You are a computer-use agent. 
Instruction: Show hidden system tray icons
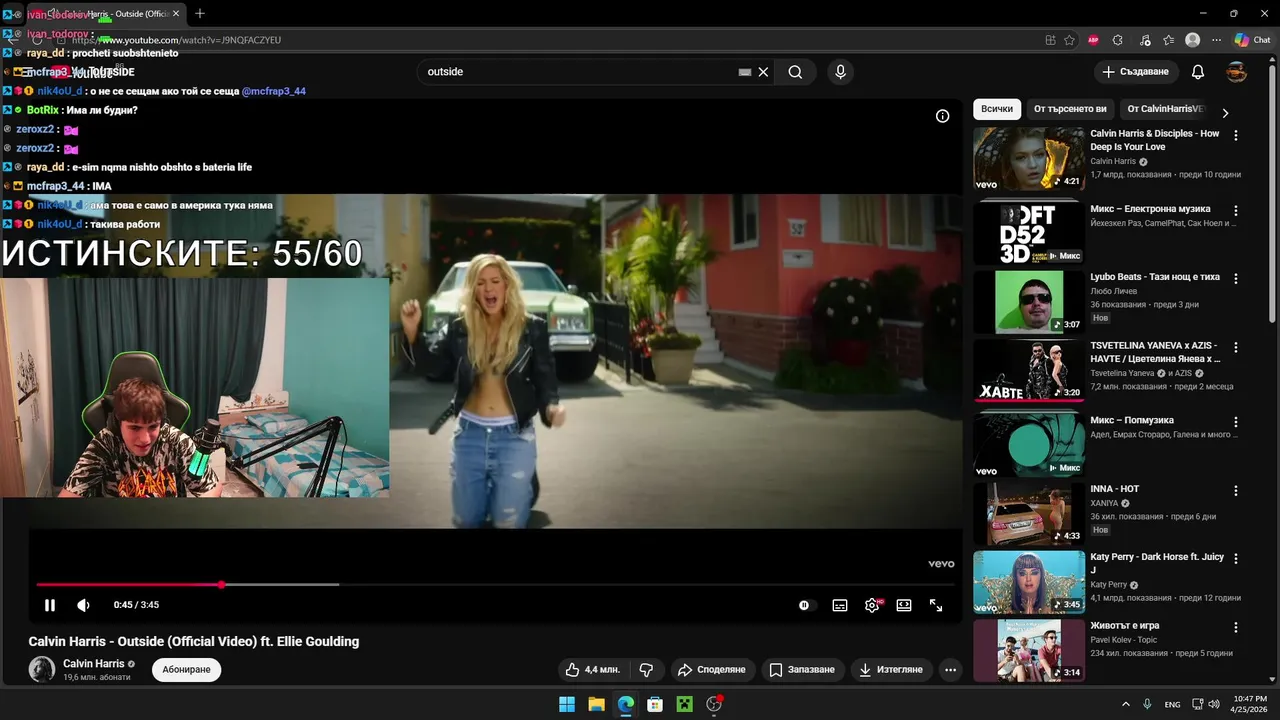point(1125,704)
